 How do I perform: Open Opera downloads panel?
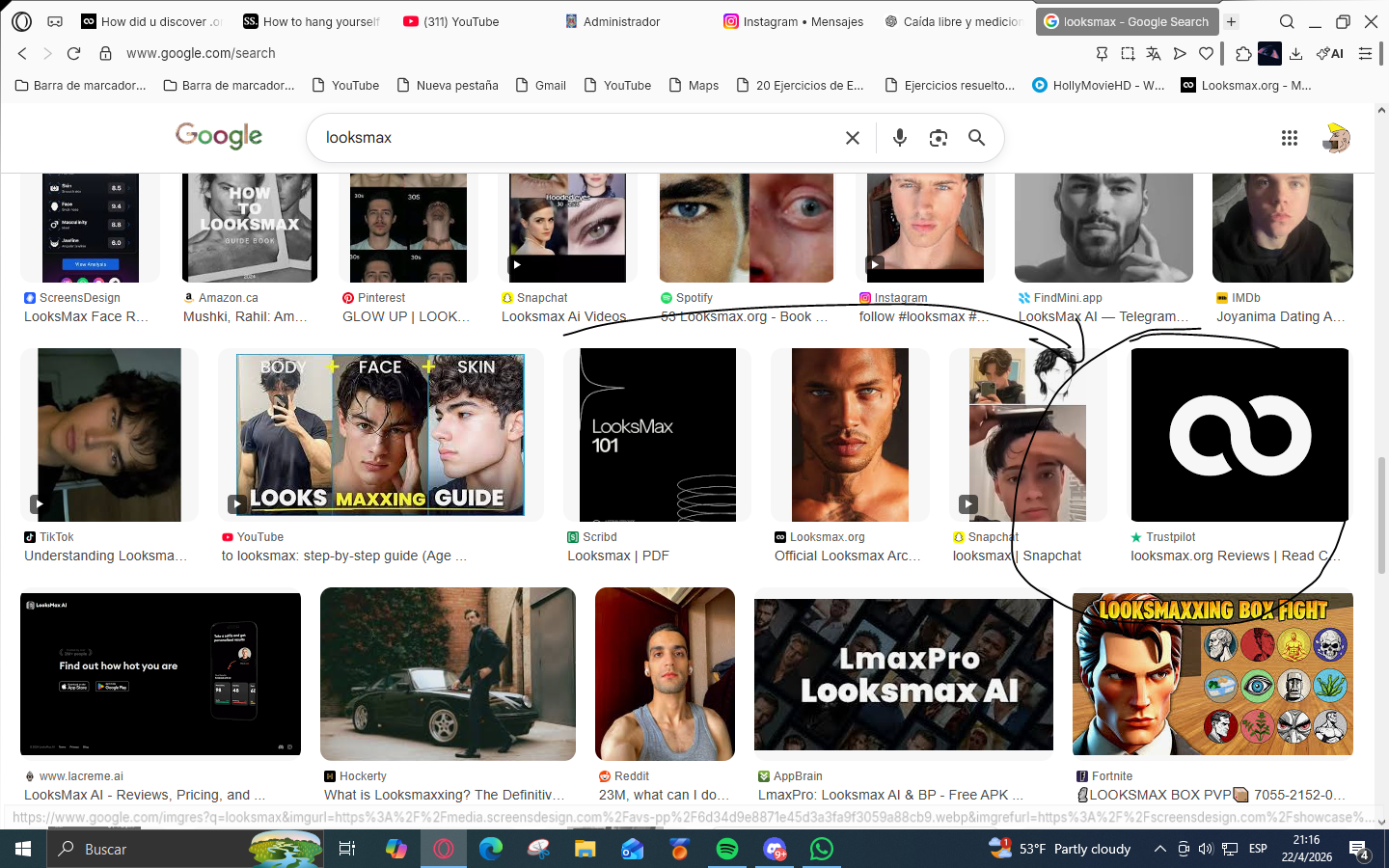coord(1295,53)
